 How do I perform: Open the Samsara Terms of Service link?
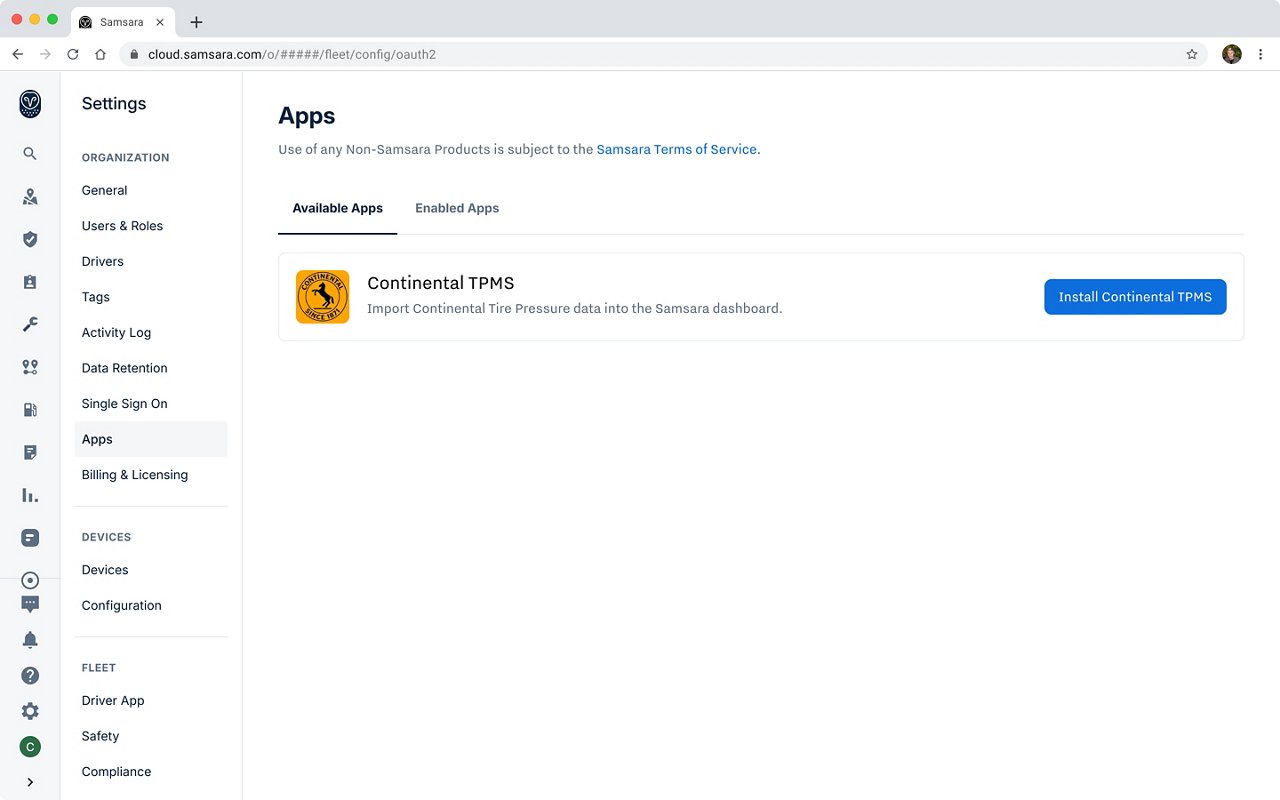pos(676,149)
